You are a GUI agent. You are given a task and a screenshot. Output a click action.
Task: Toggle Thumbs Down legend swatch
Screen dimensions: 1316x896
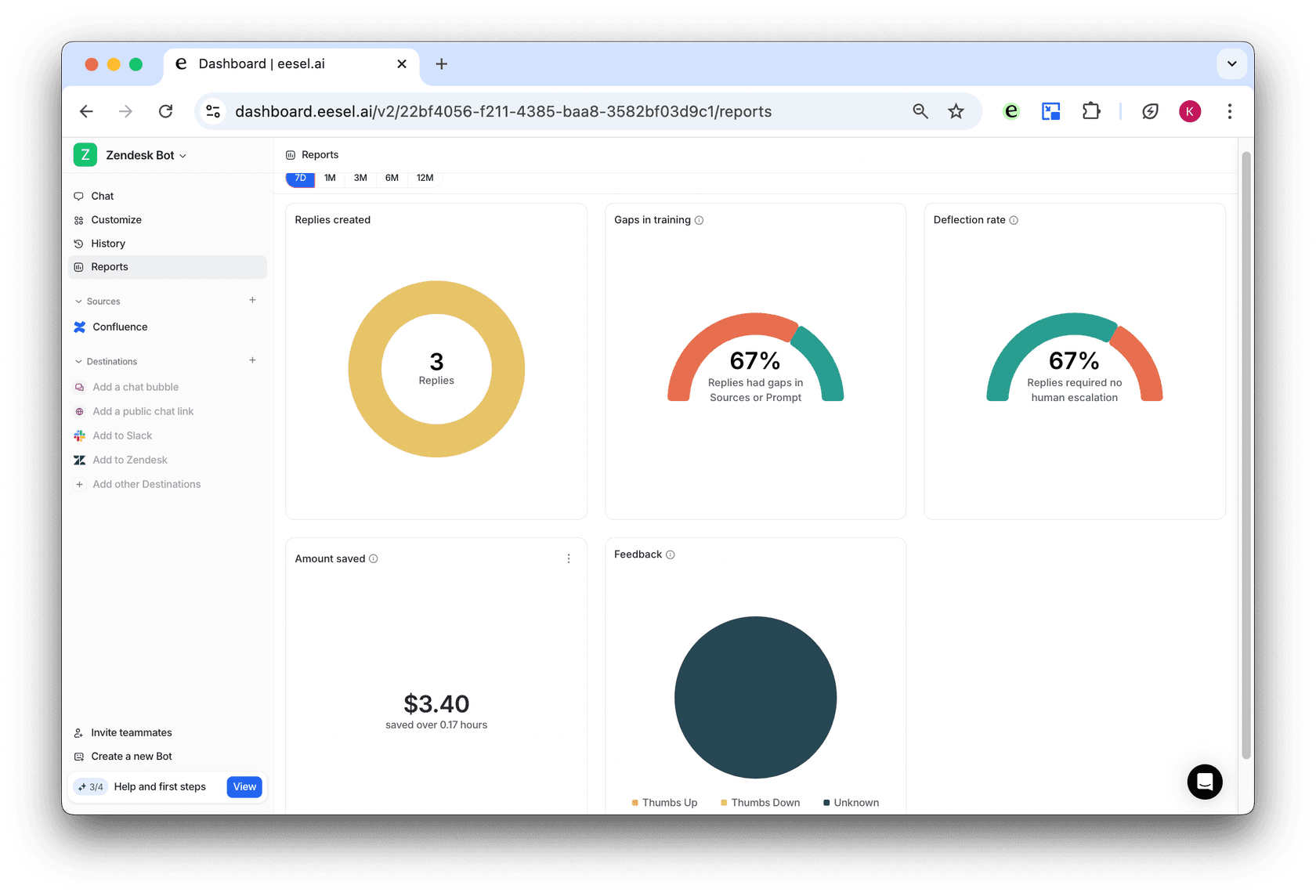[724, 803]
